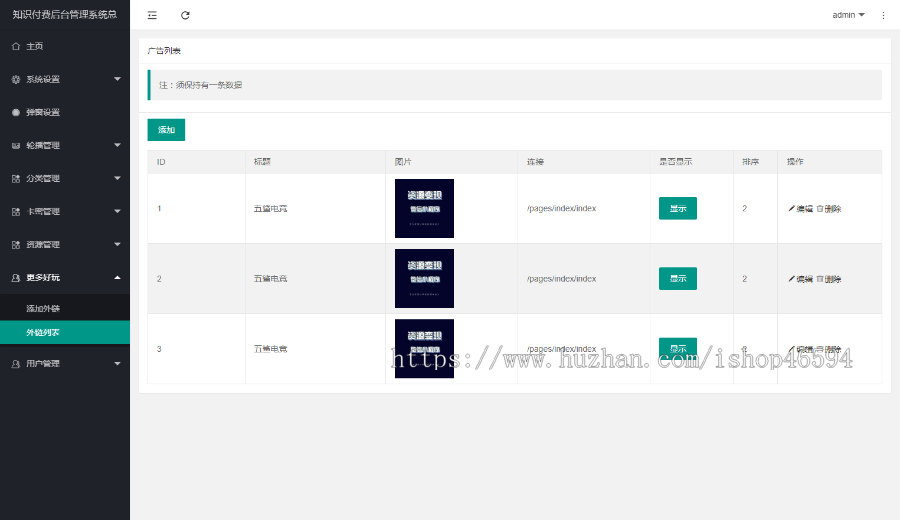Click the 用户管理 user icon
The height and width of the screenshot is (520, 900).
[16, 364]
